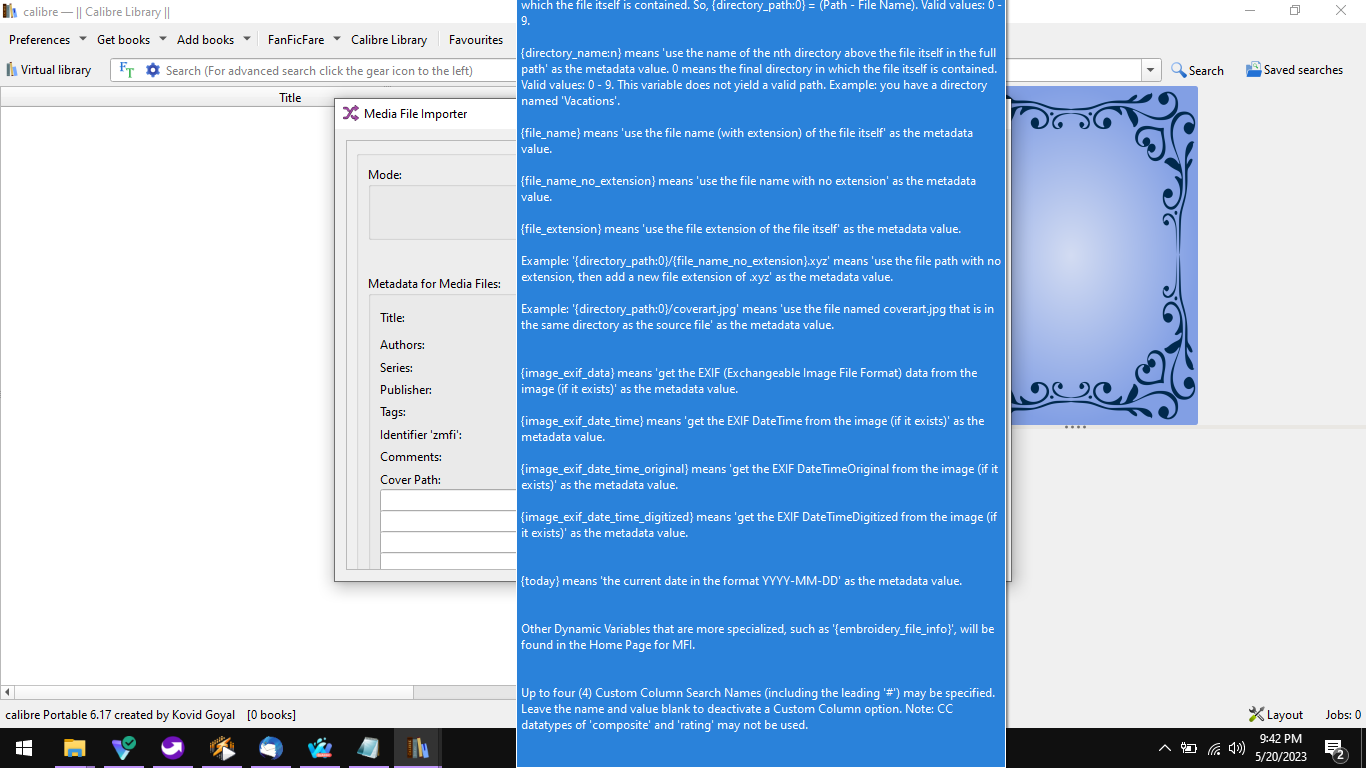Click the Add books toolbar item
Image resolution: width=1366 pixels, height=768 pixels.
point(205,40)
